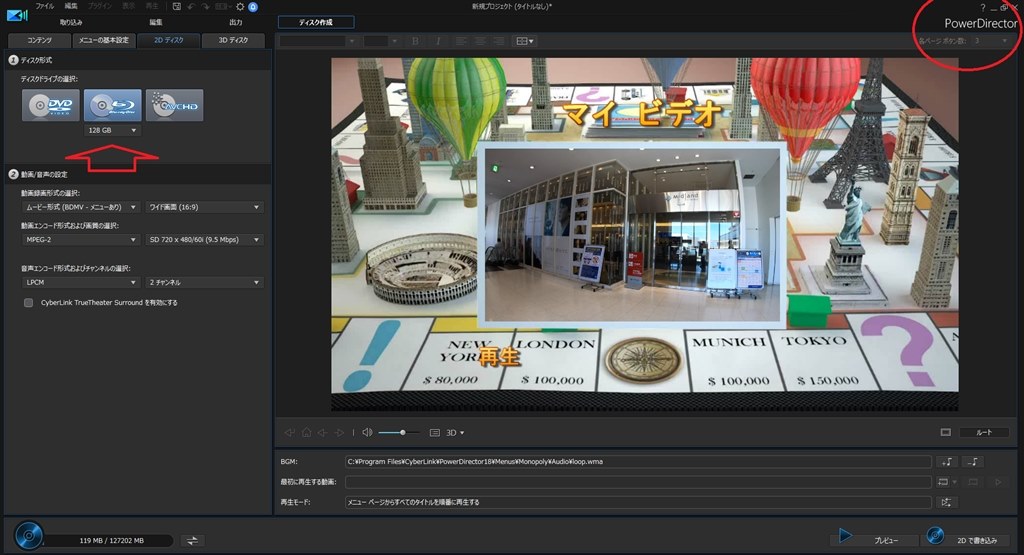Open the buttons-per-page dropdown
The height and width of the screenshot is (555, 1024).
tap(990, 41)
